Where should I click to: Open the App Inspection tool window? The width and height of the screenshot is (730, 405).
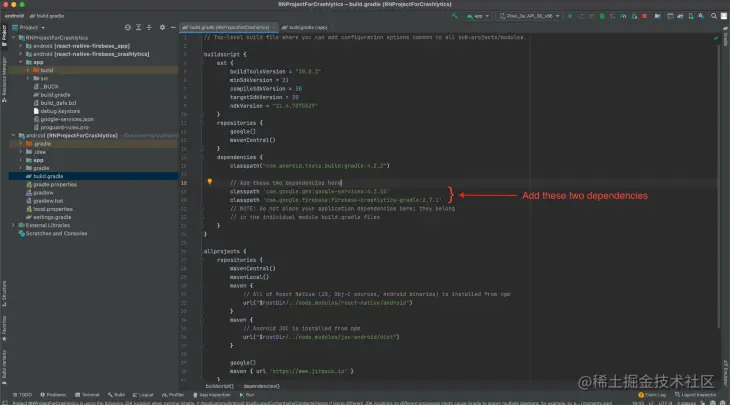click(x=212, y=395)
